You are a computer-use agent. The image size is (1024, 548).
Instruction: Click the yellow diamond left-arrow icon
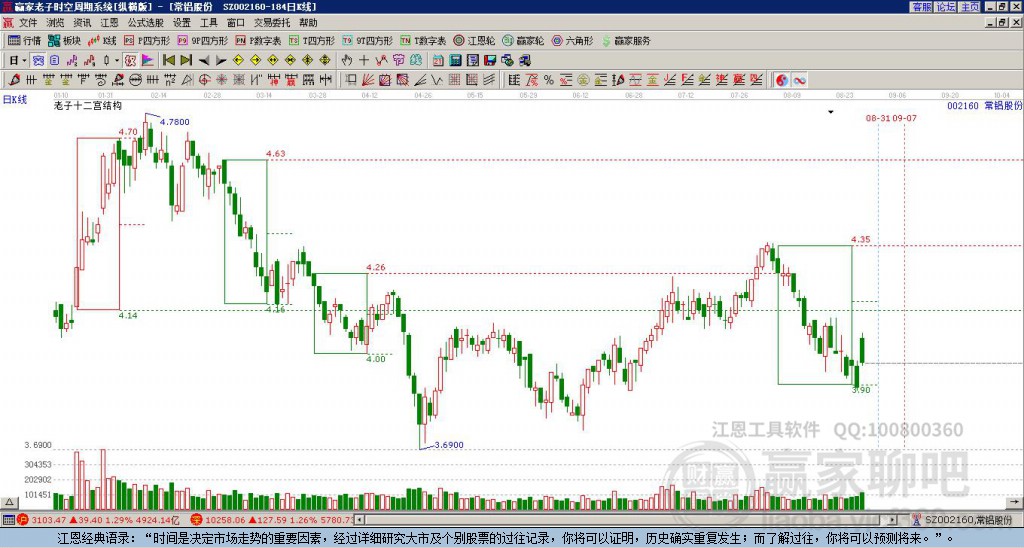238,61
